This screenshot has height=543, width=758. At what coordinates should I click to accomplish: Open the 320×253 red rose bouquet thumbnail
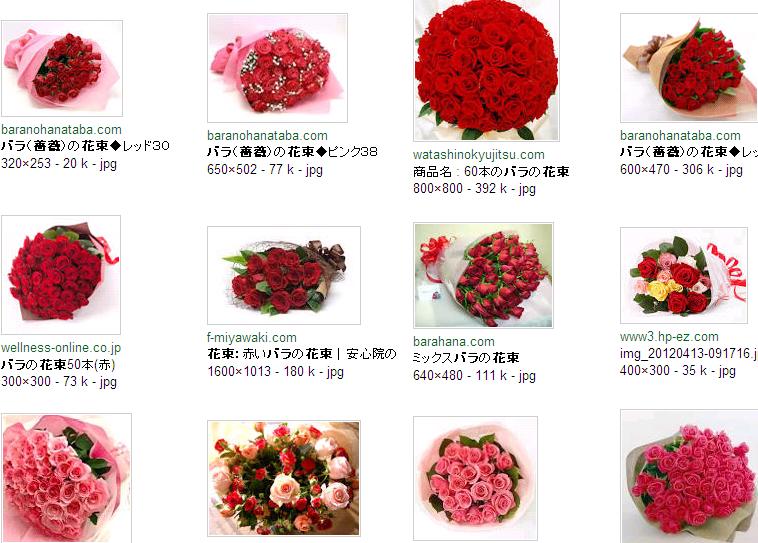click(62, 68)
